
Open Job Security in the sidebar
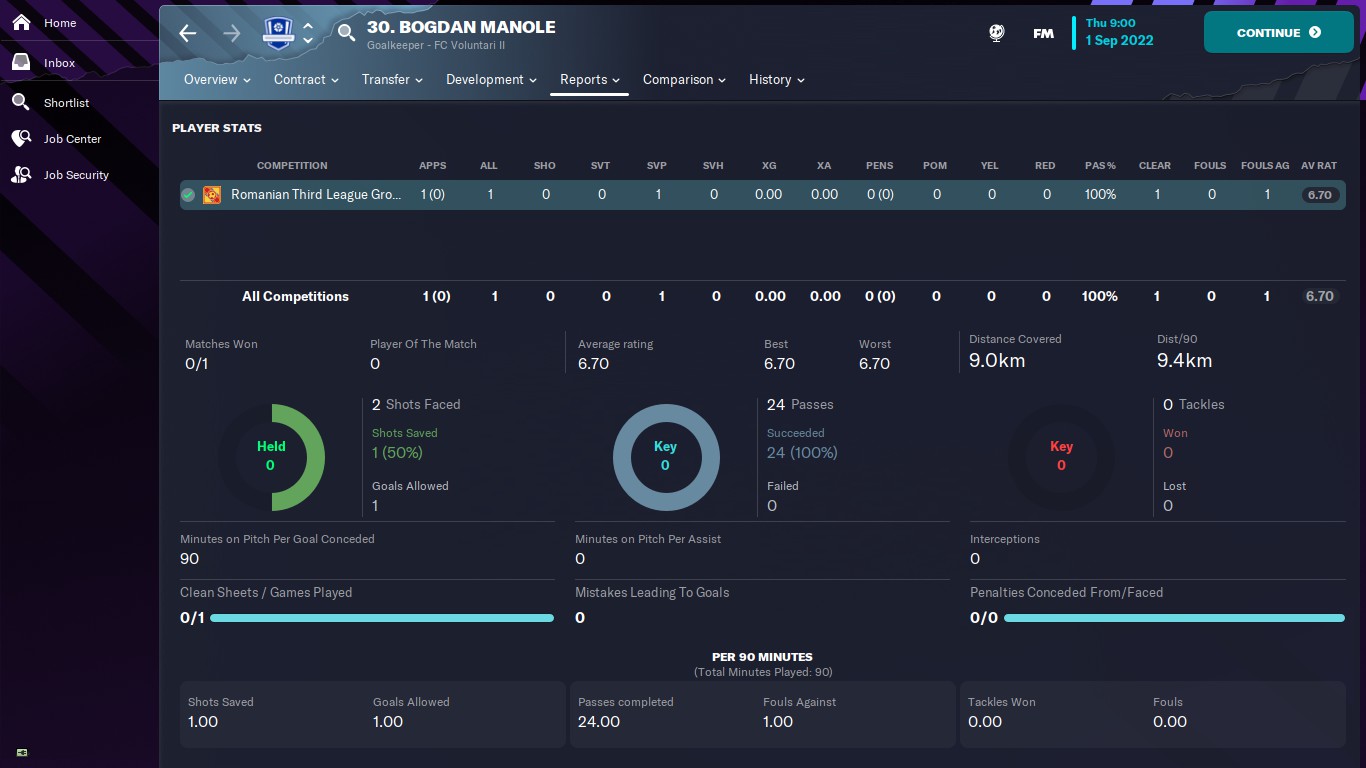[x=76, y=175]
